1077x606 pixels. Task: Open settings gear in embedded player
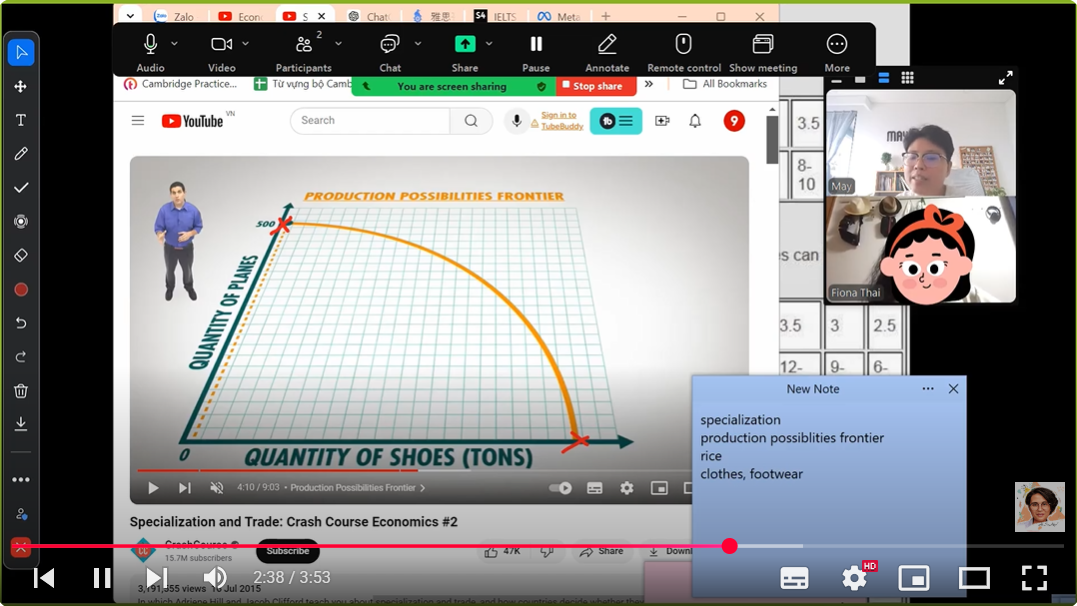pyautogui.click(x=626, y=488)
